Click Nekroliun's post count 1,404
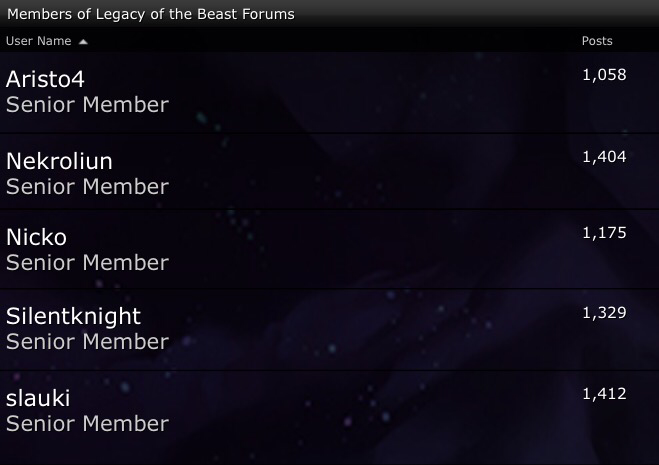 point(604,156)
